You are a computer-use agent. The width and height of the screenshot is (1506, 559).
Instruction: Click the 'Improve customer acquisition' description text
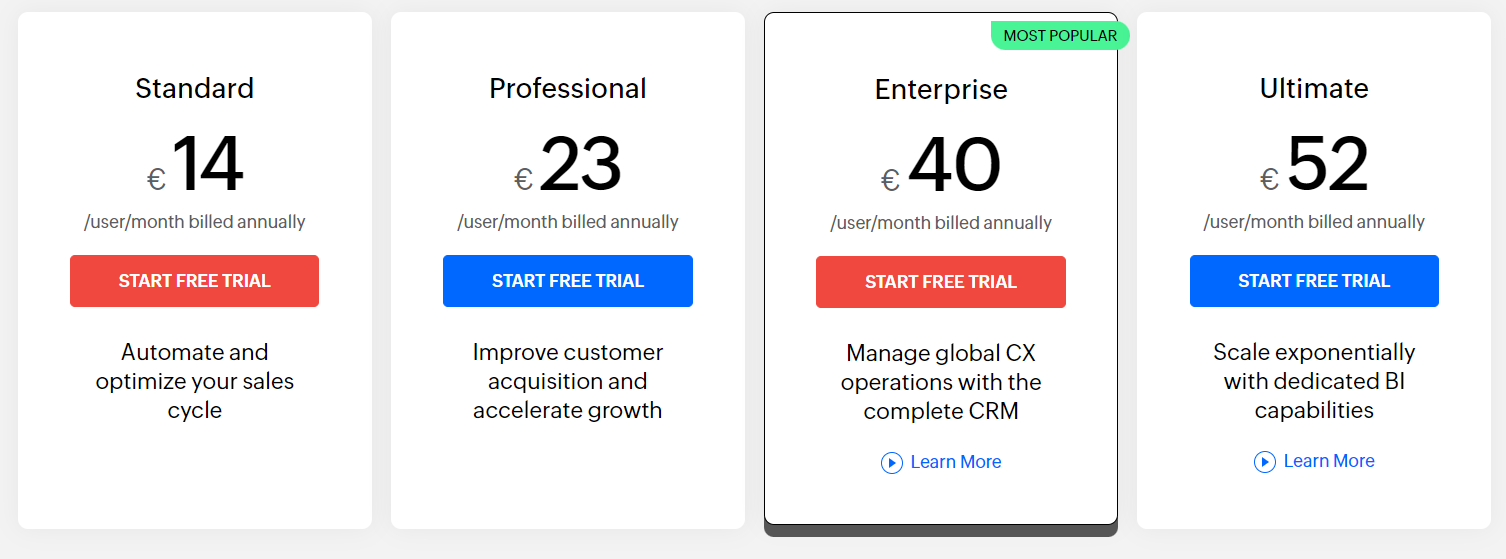(567, 381)
